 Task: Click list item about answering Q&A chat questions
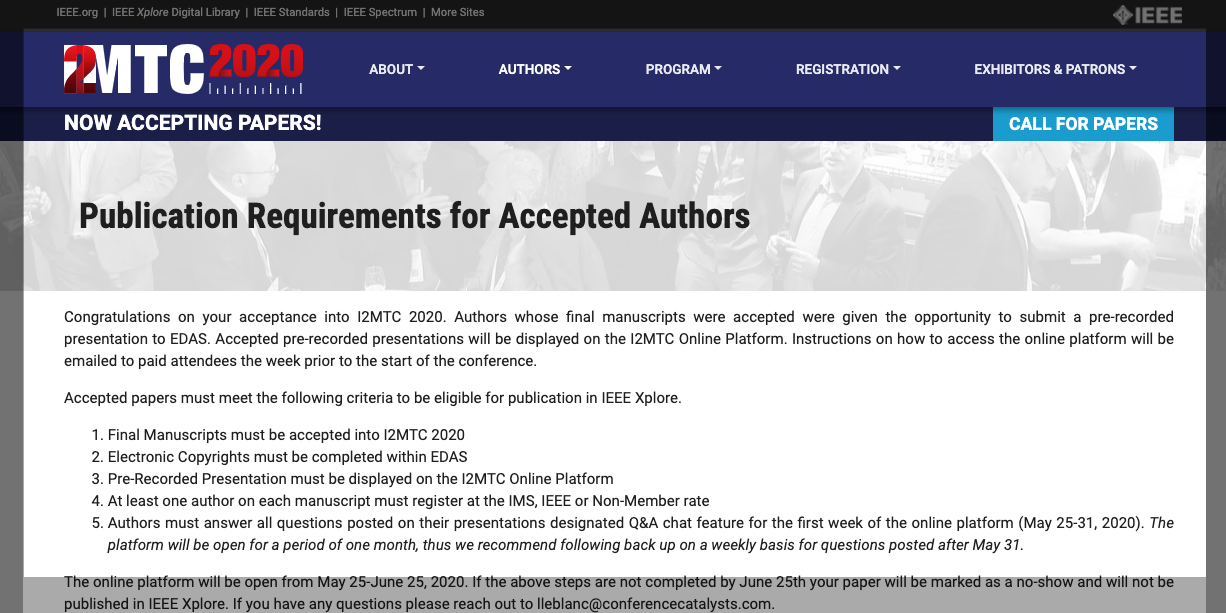(x=641, y=534)
